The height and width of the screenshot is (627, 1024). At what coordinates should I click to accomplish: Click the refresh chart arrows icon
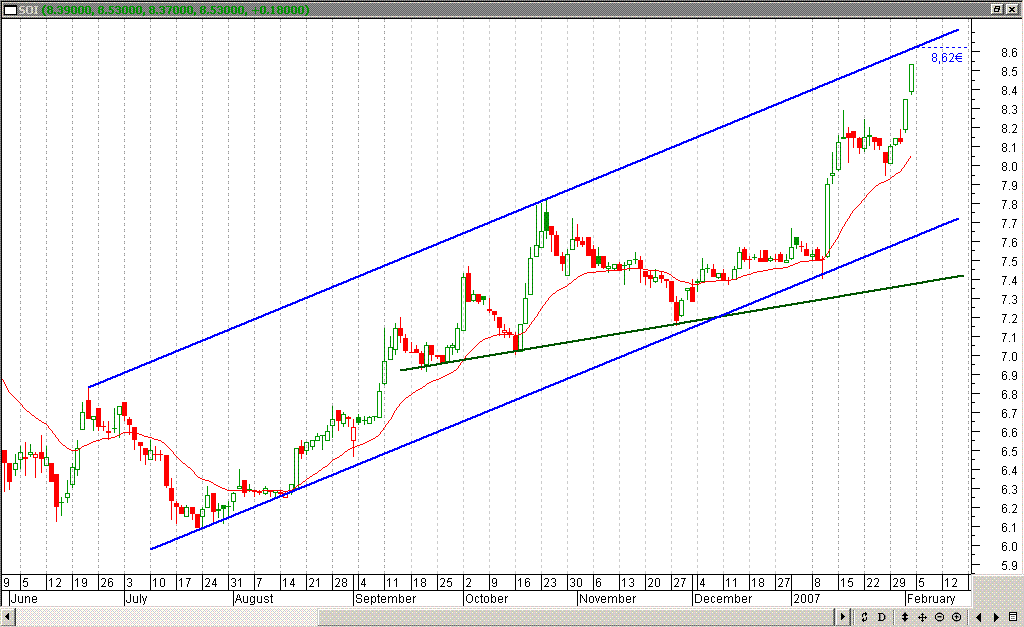[864, 617]
